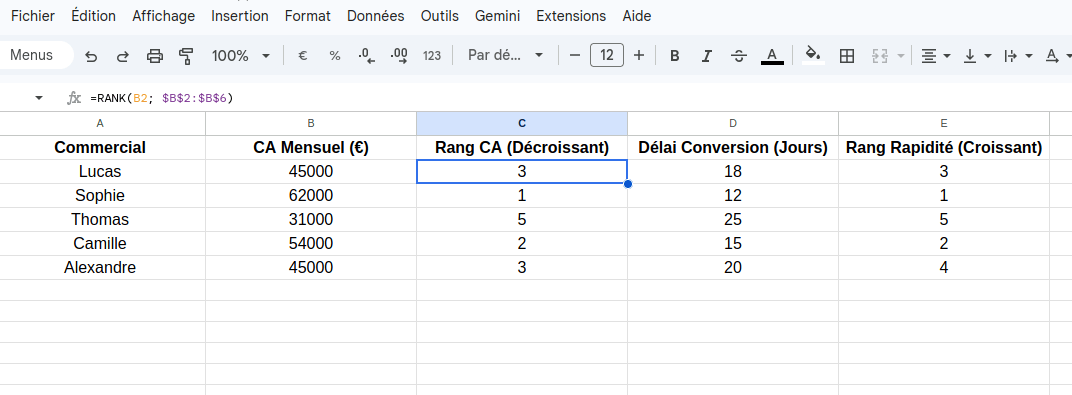Open the fill color paint bucket
The image size is (1072, 395).
(x=813, y=55)
